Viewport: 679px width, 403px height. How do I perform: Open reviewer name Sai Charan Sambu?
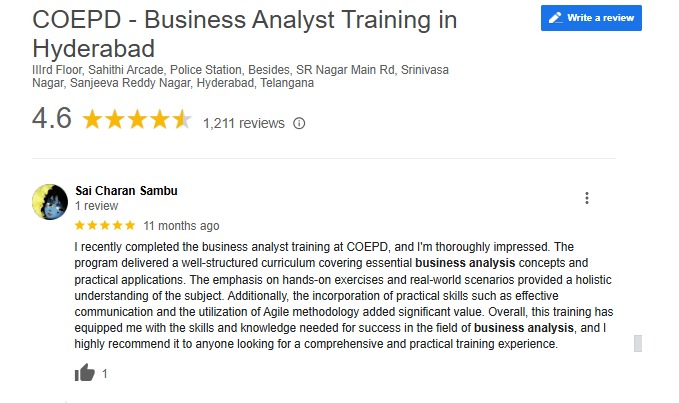126,191
